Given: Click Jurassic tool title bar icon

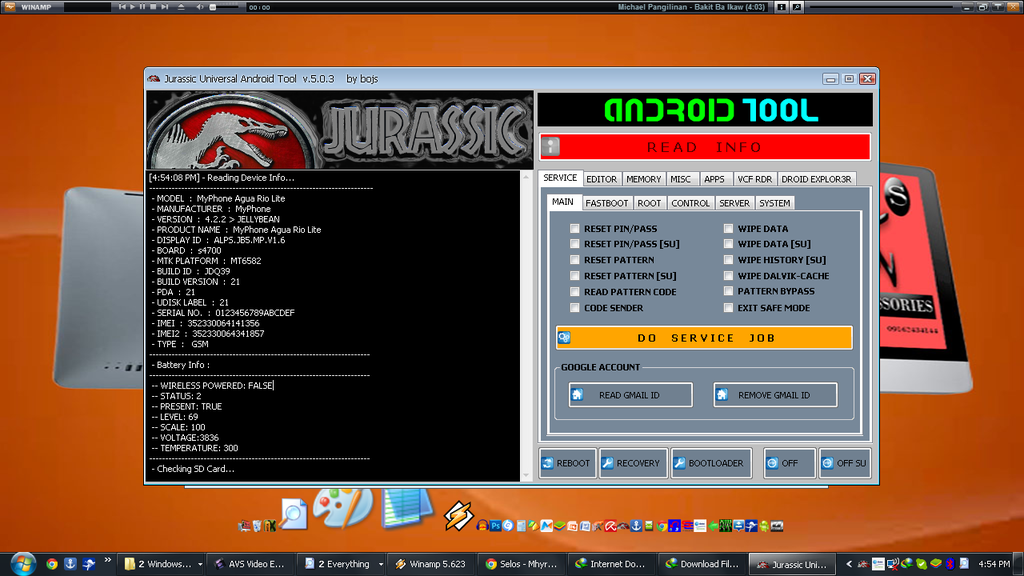Looking at the screenshot, I should click(x=154, y=78).
